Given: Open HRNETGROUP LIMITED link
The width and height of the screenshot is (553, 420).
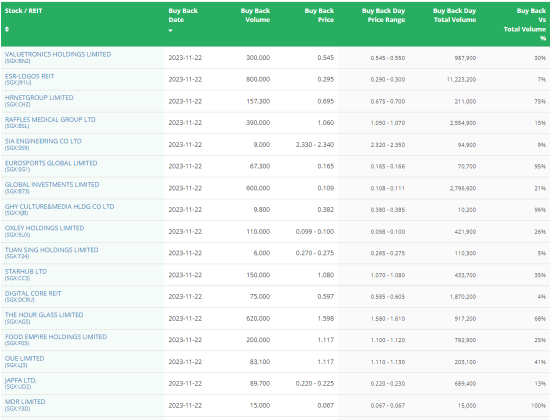Looking at the screenshot, I should click(x=39, y=98).
